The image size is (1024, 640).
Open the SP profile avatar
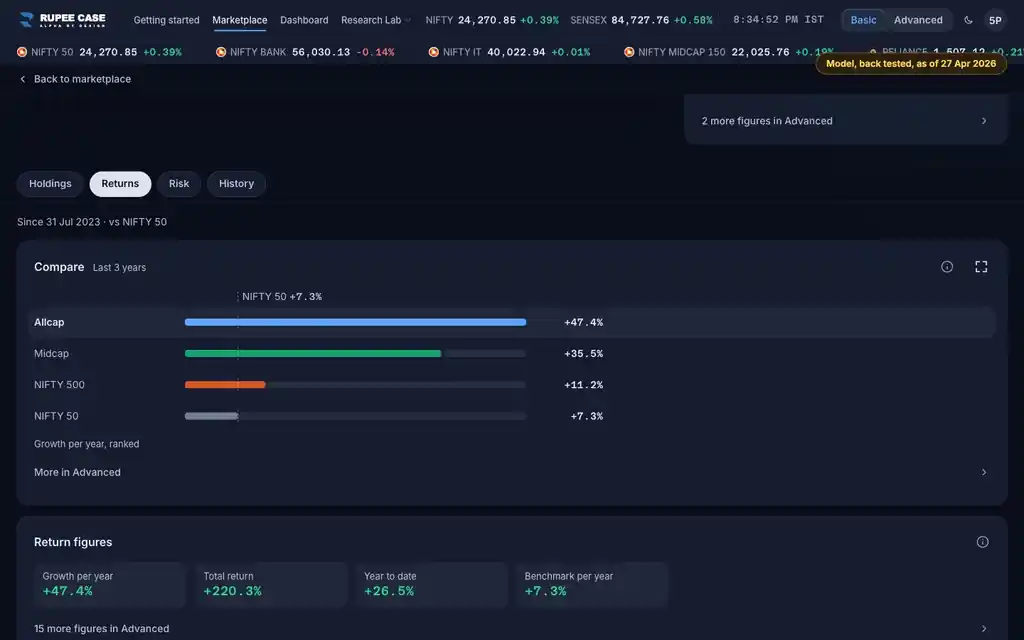[995, 20]
